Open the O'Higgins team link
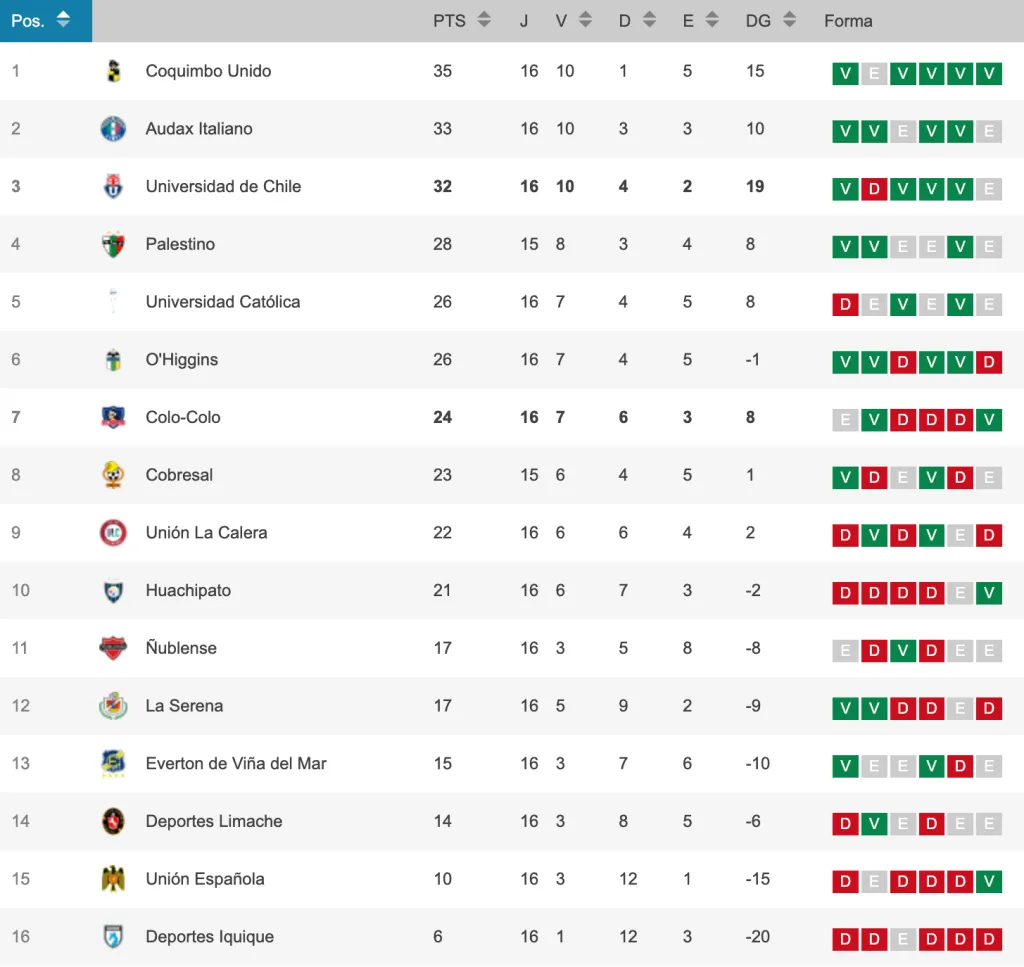This screenshot has height=967, width=1024. pyautogui.click(x=181, y=360)
